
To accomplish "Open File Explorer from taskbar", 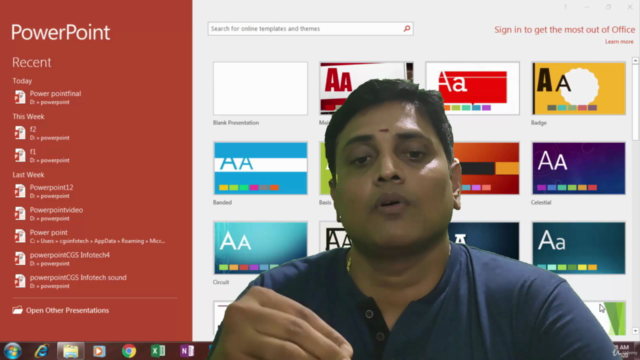I will pyautogui.click(x=71, y=351).
